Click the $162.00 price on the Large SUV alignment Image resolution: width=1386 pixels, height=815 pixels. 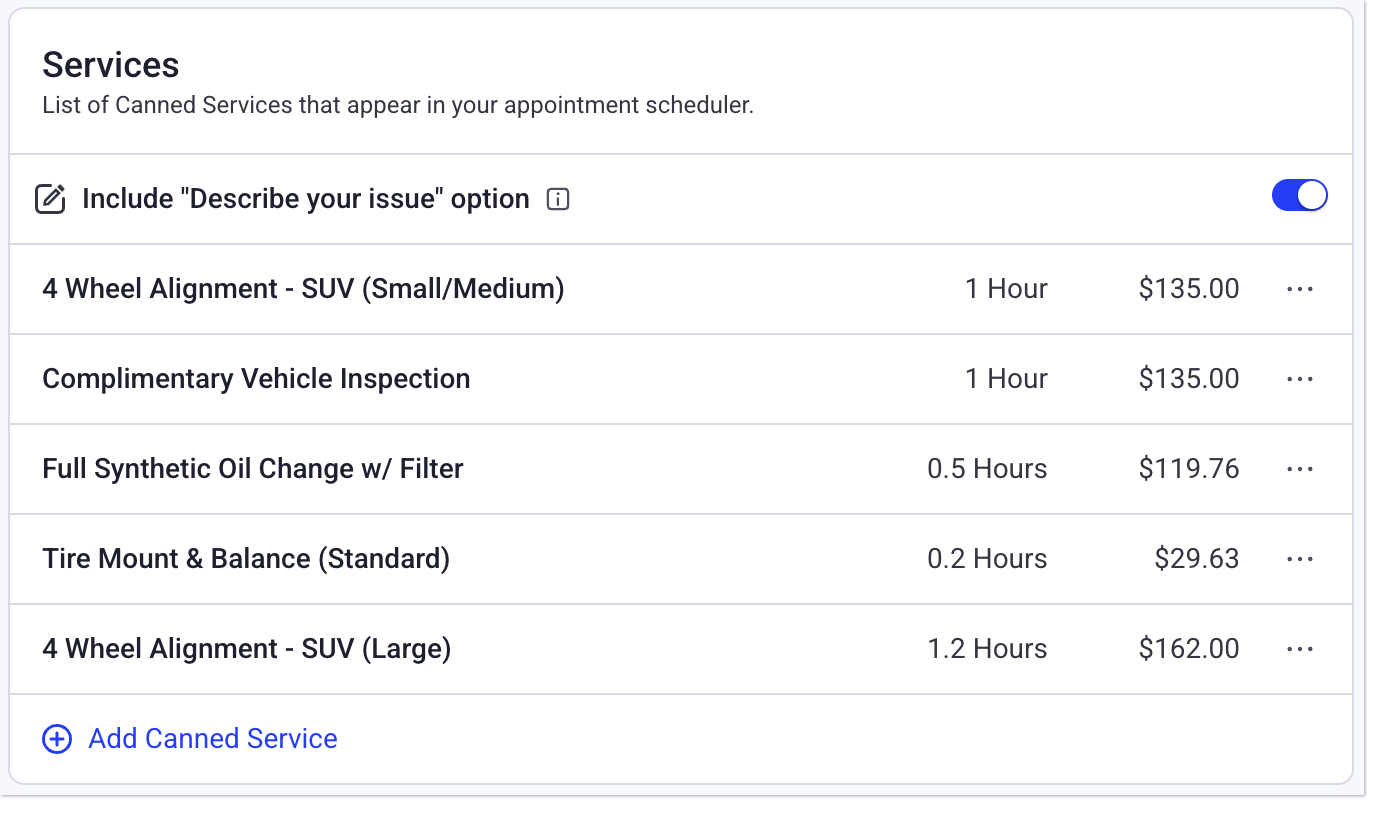[x=1189, y=648]
